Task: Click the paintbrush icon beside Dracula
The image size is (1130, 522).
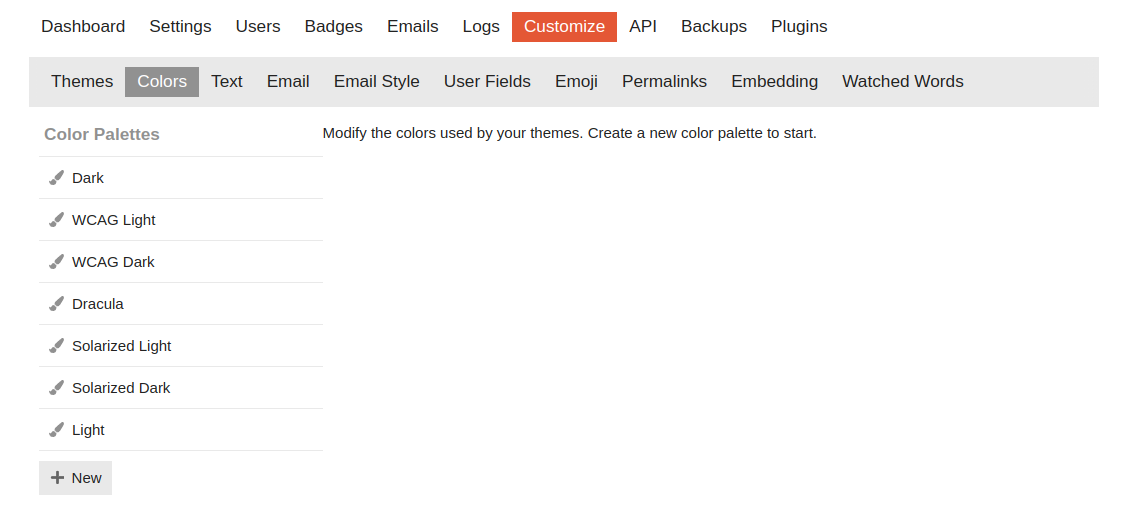Action: point(57,304)
